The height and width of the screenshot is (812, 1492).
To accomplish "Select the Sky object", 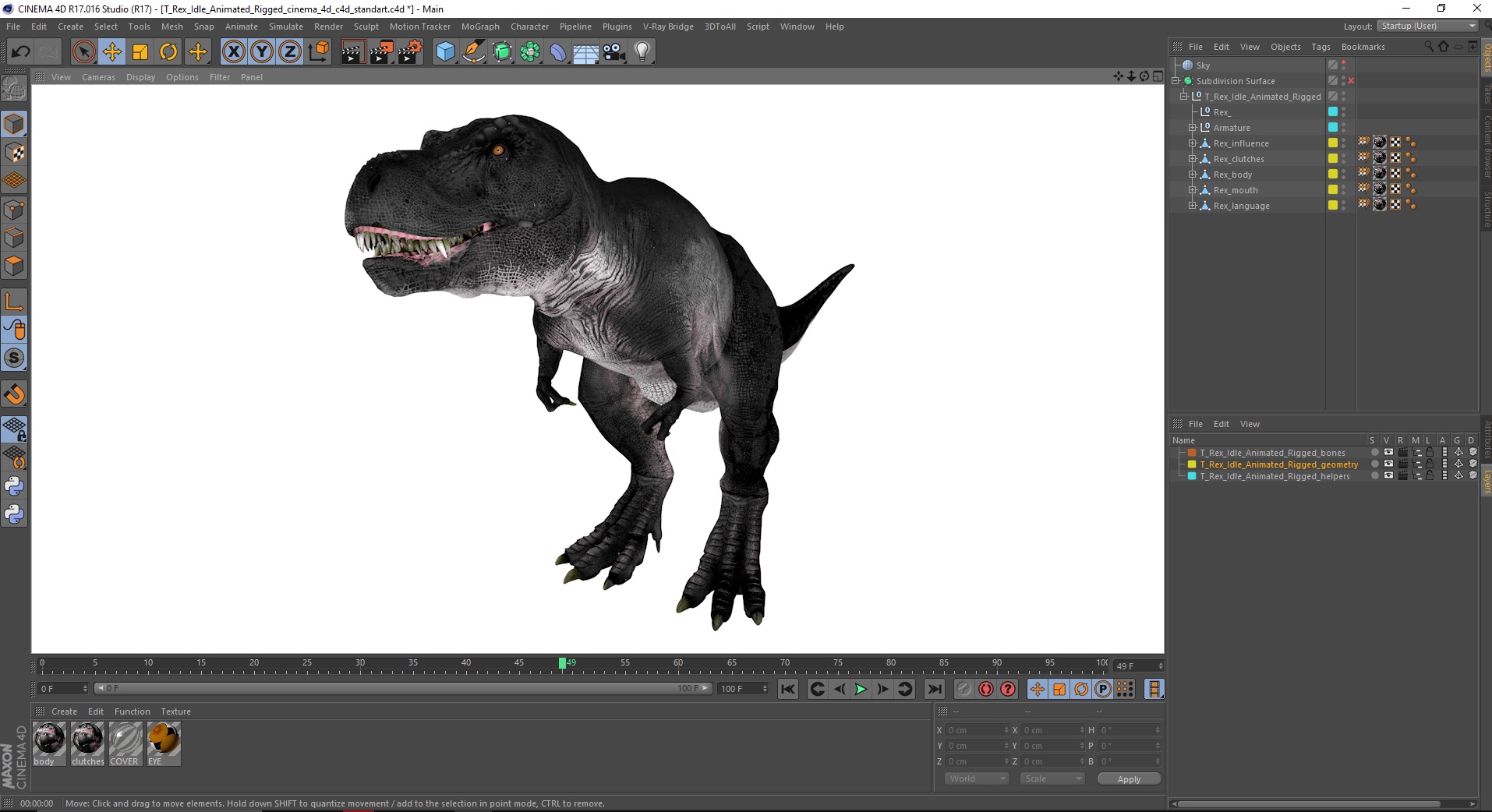I will pos(1203,65).
